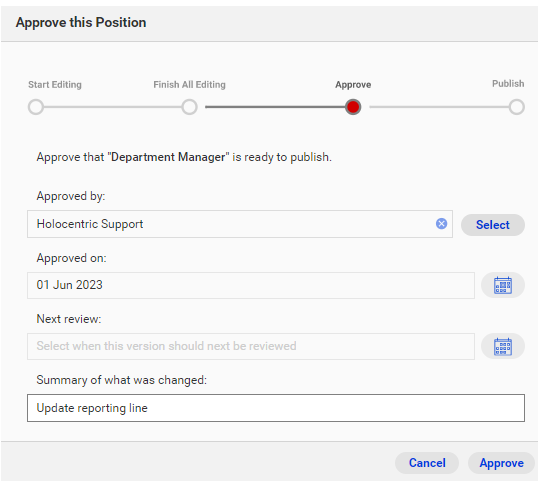542x486 pixels.
Task: Click the Approved on date field
Action: (251, 285)
